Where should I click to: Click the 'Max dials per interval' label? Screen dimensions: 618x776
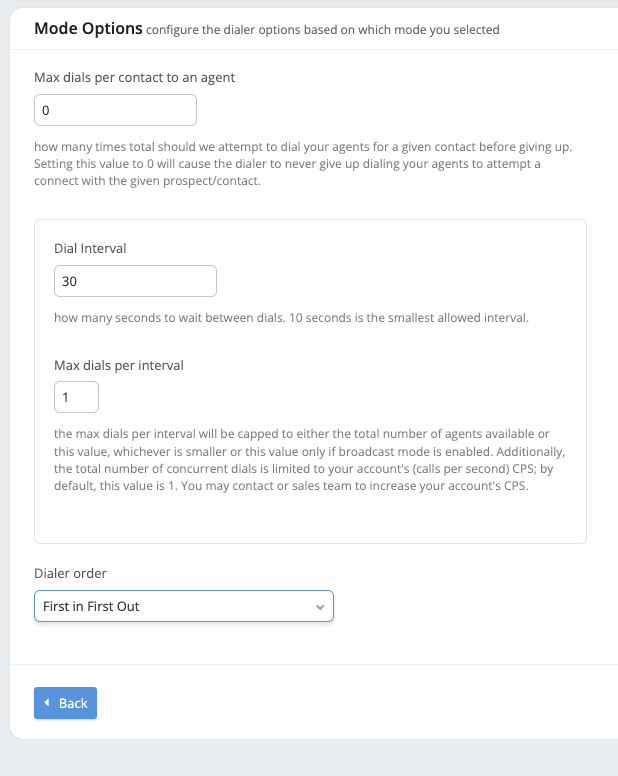tap(119, 366)
